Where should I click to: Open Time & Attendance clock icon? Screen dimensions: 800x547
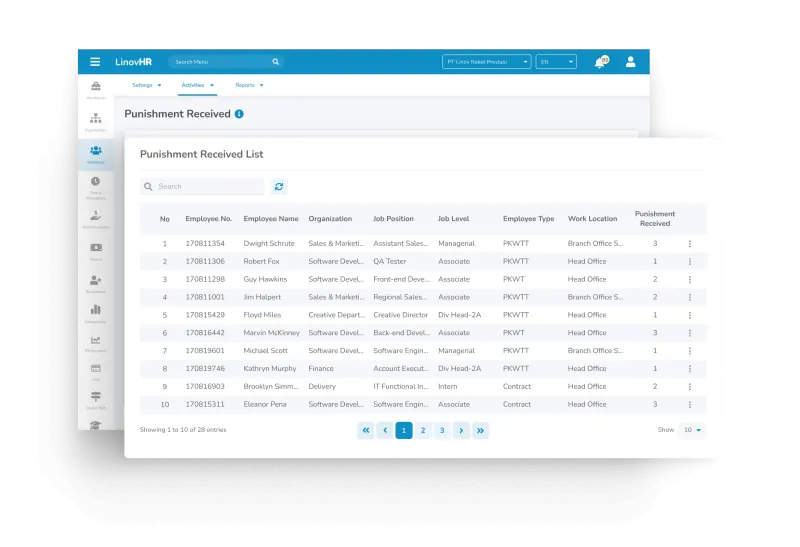pyautogui.click(x=95, y=181)
